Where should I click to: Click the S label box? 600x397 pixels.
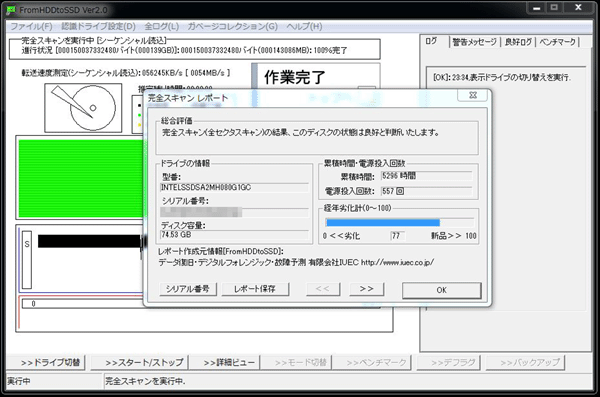[27, 259]
